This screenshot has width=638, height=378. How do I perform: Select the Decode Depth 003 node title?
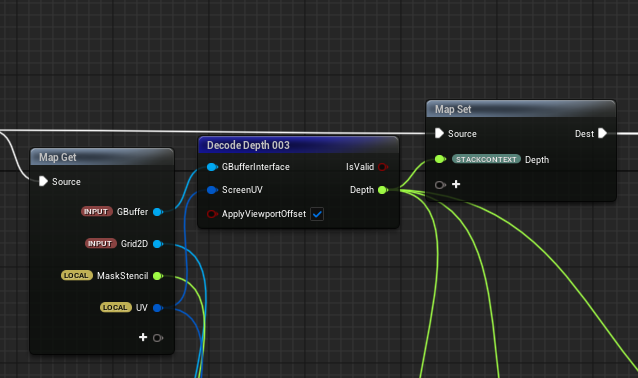[x=248, y=145]
